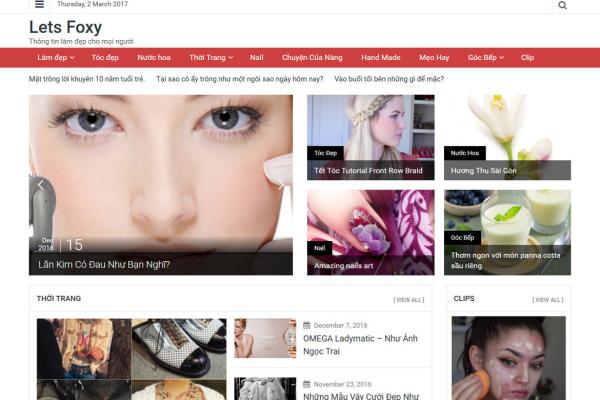600x400 pixels.
Task: Click calendar icon beside November 23, 2016
Action: click(x=306, y=384)
